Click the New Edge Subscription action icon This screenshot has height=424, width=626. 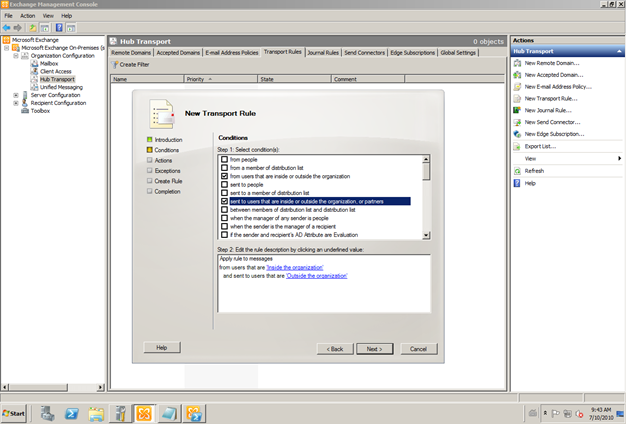pos(517,134)
